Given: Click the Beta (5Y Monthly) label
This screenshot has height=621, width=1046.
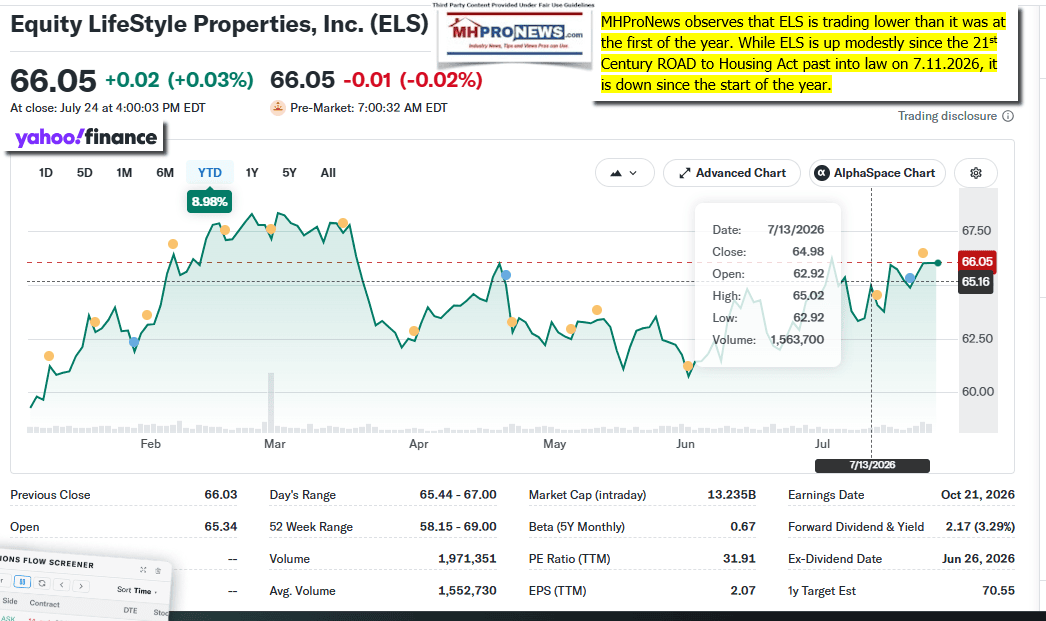Looking at the screenshot, I should (x=577, y=527).
